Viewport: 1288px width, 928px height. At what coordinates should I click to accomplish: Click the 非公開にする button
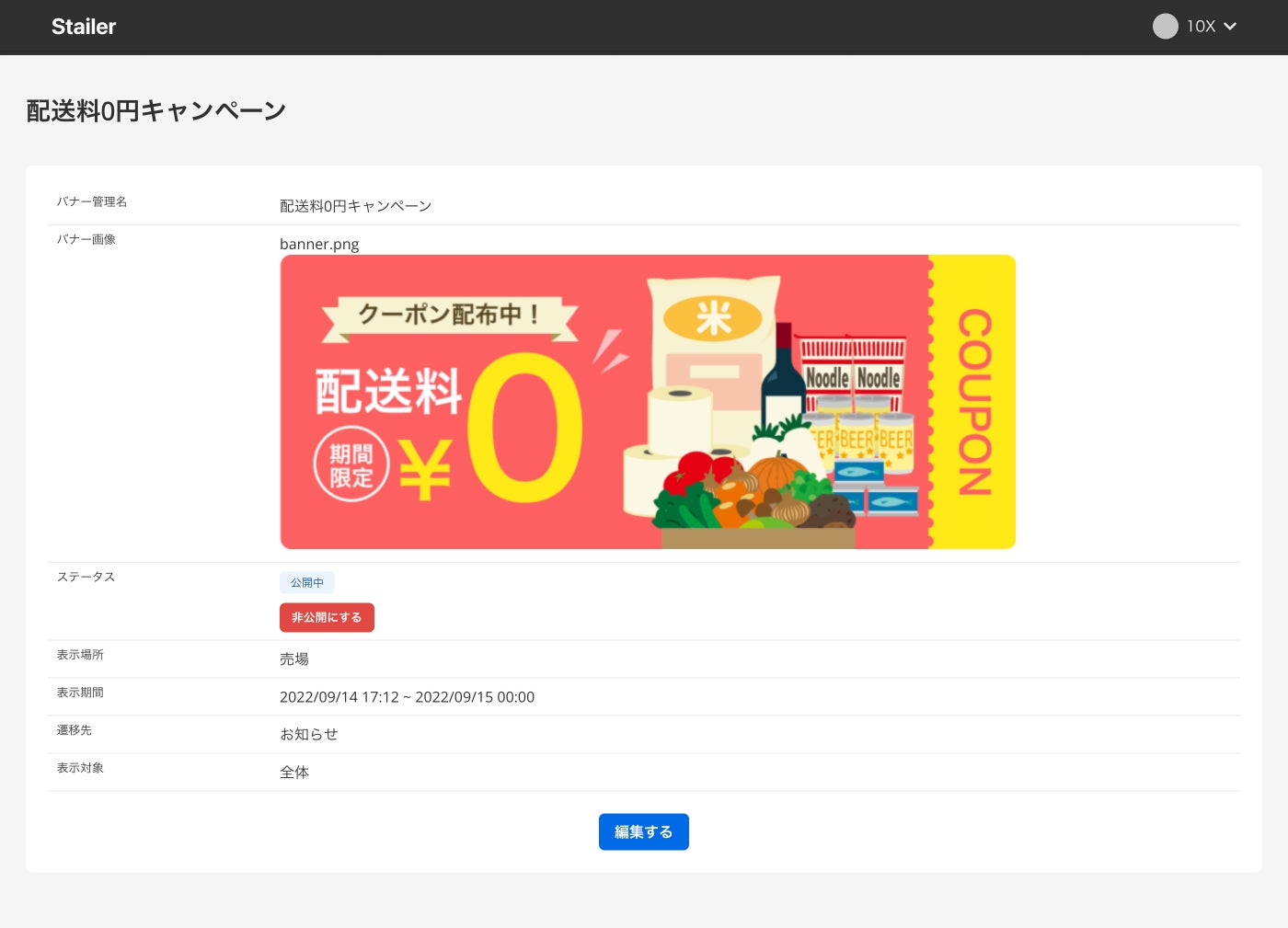pos(327,617)
